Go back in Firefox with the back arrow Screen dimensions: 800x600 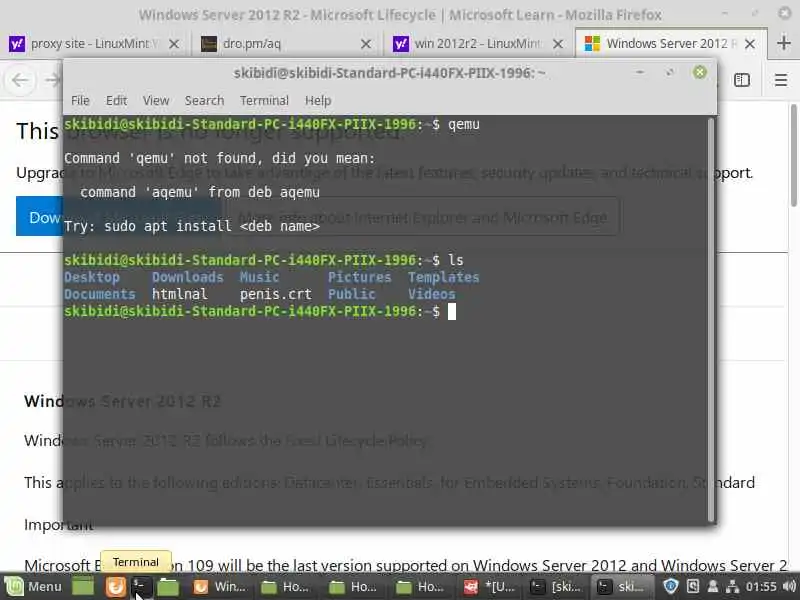tap(20, 80)
